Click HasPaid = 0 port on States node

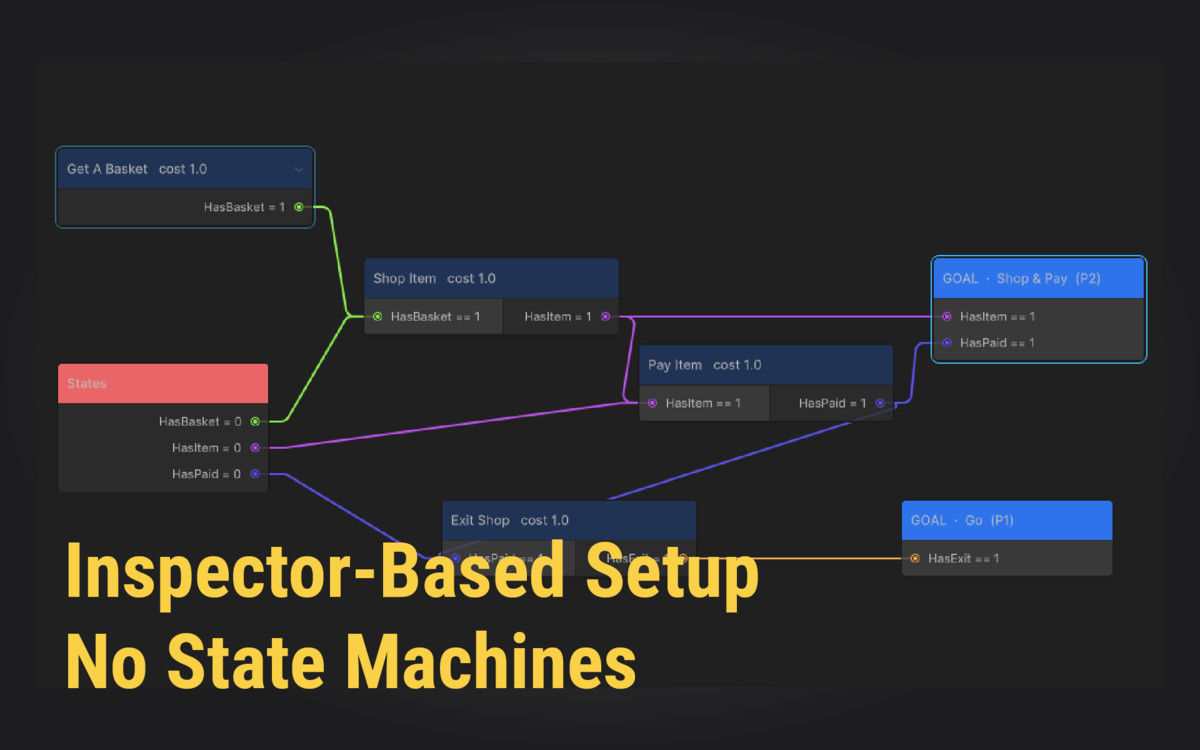tap(255, 474)
